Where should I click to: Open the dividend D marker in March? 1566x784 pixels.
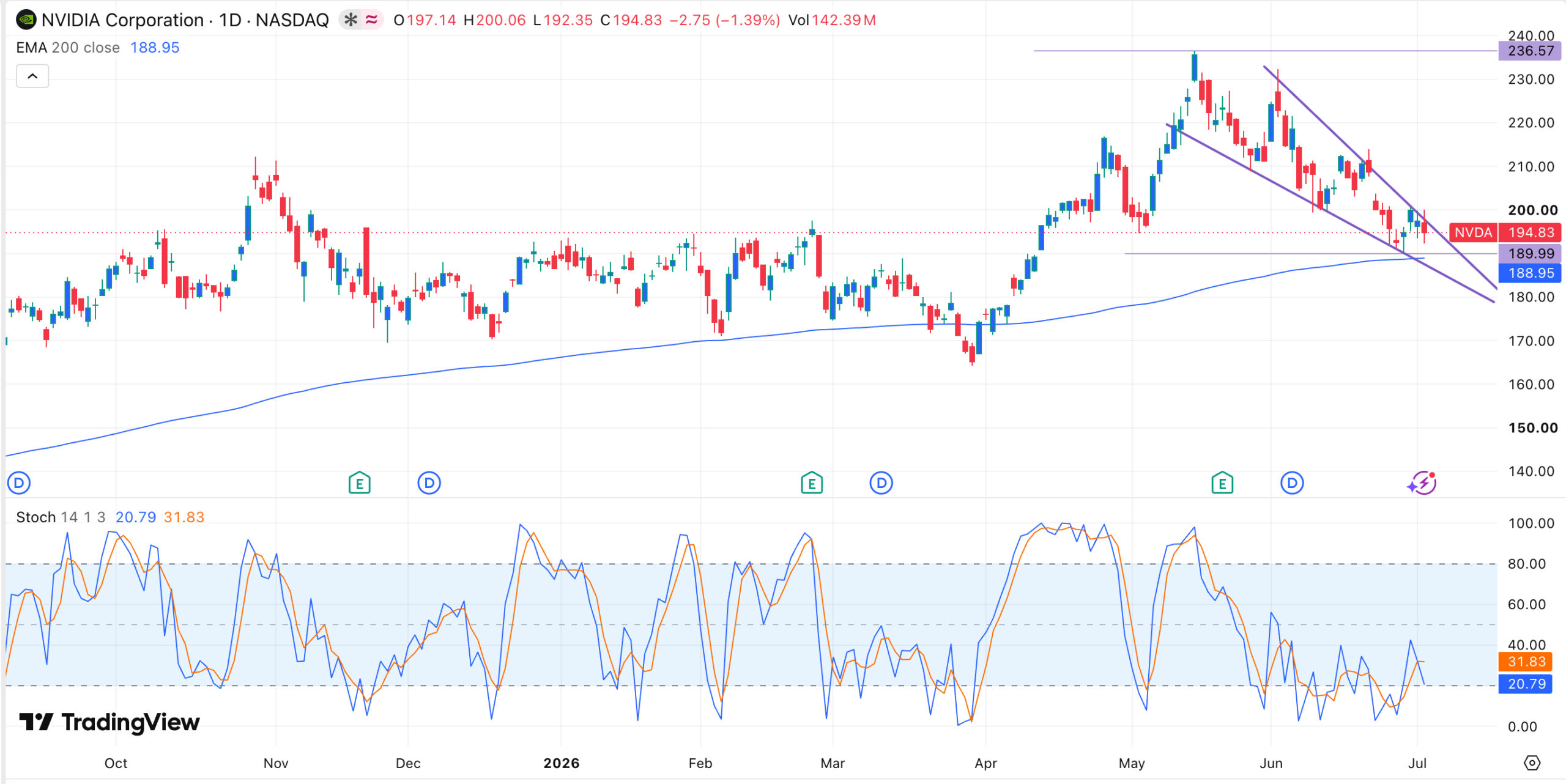881,483
